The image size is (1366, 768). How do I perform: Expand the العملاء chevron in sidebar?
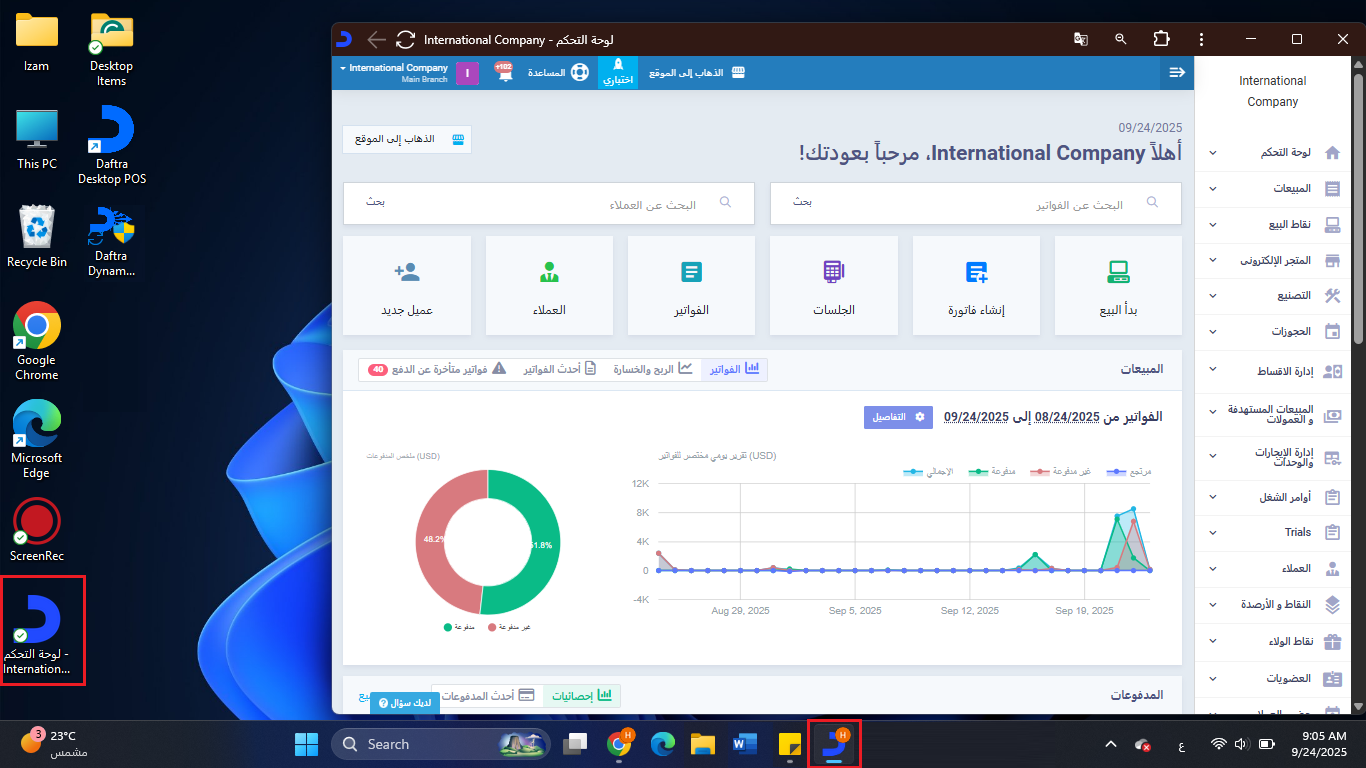pos(1213,569)
